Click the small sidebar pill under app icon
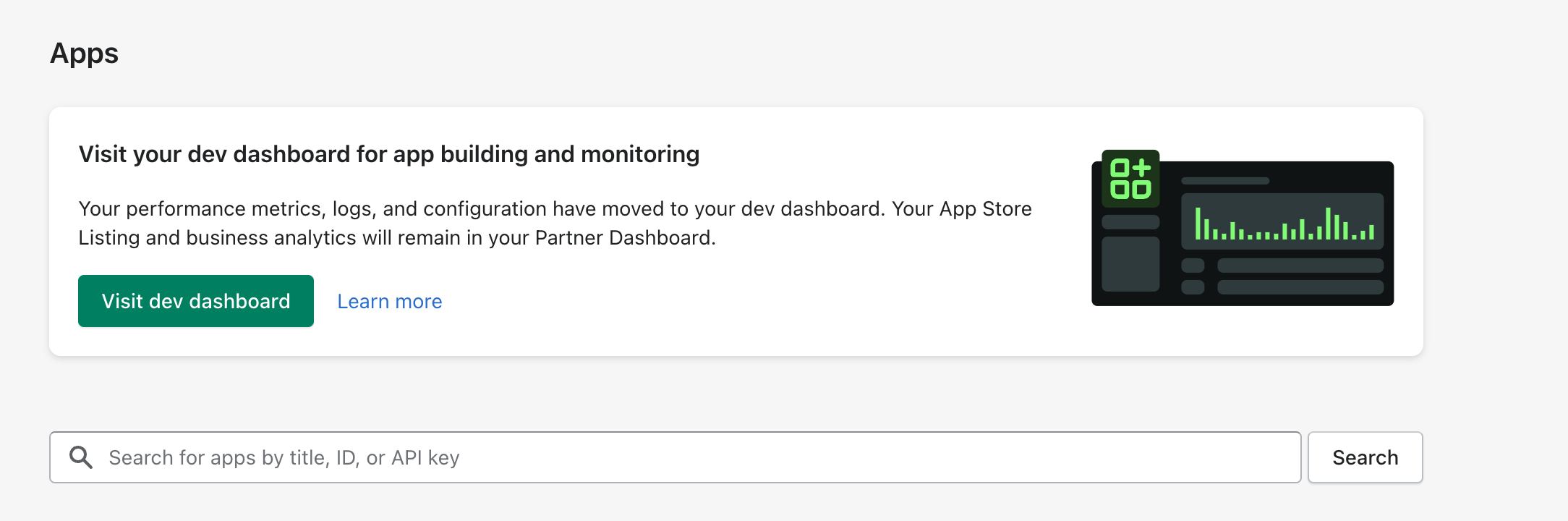This screenshot has width=1568, height=521. click(x=1130, y=222)
